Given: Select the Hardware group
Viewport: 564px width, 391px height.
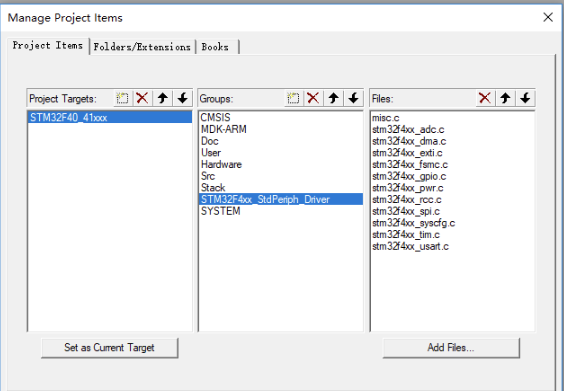Looking at the screenshot, I should click(281, 164).
